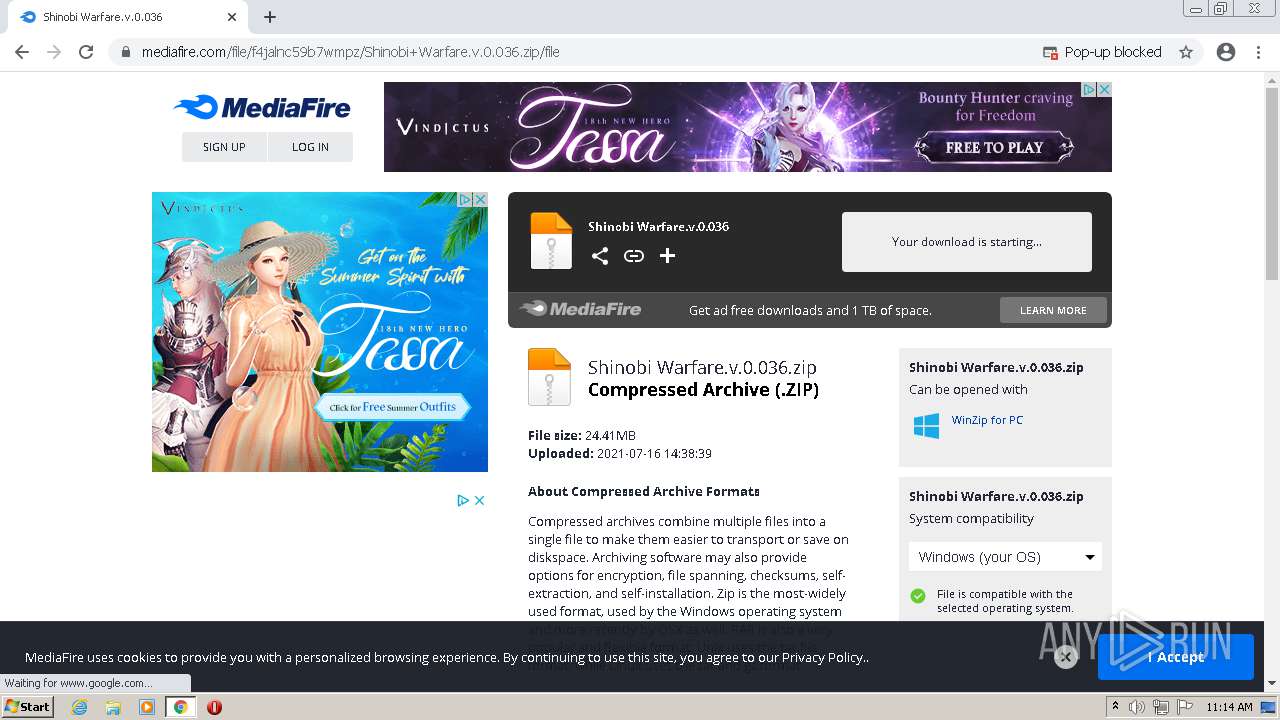The width and height of the screenshot is (1280, 720).
Task: Click the Windows logo next to WinZip
Action: (926, 426)
